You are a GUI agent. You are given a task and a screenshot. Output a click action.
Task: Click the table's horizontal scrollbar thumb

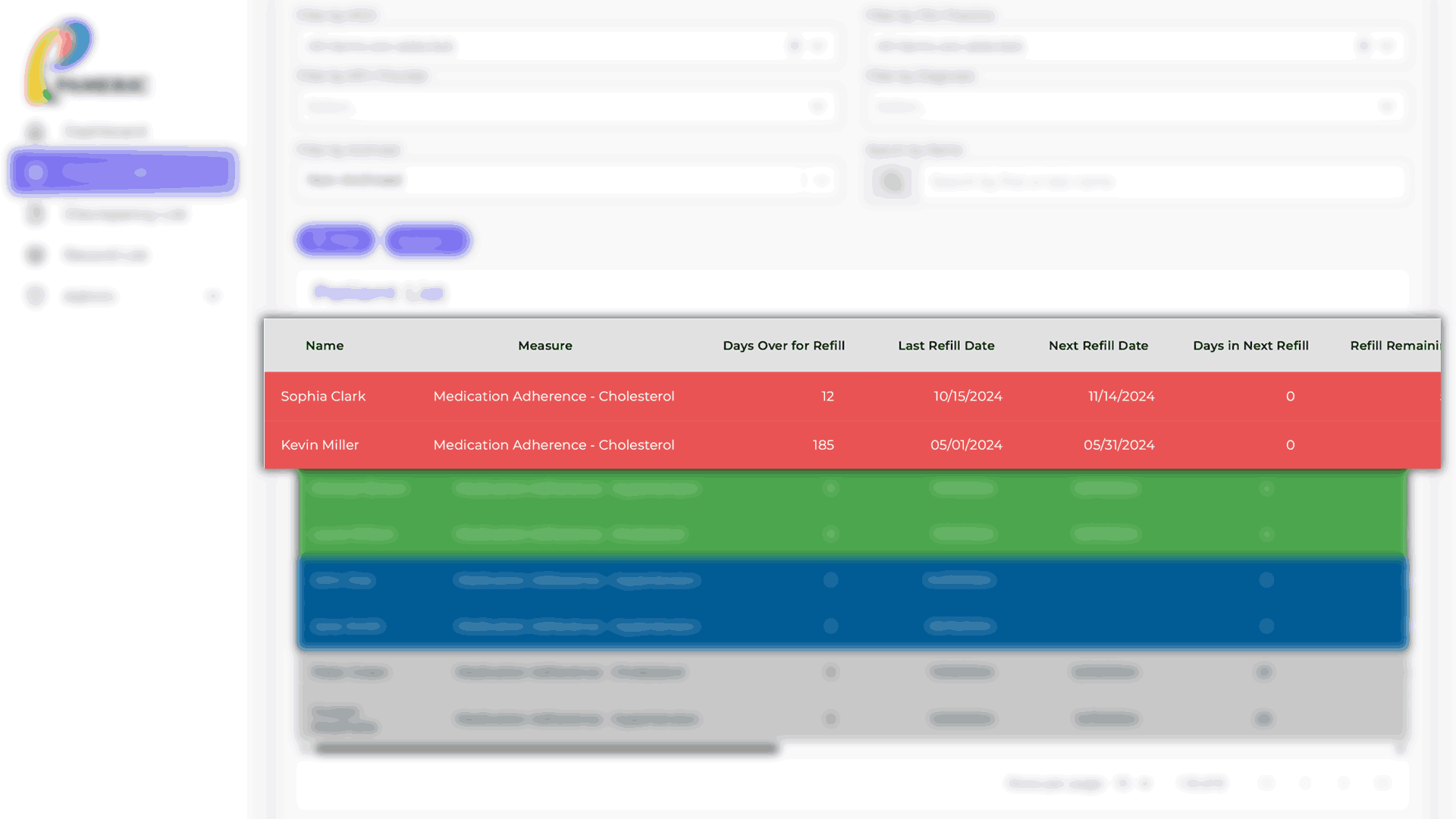tap(546, 748)
